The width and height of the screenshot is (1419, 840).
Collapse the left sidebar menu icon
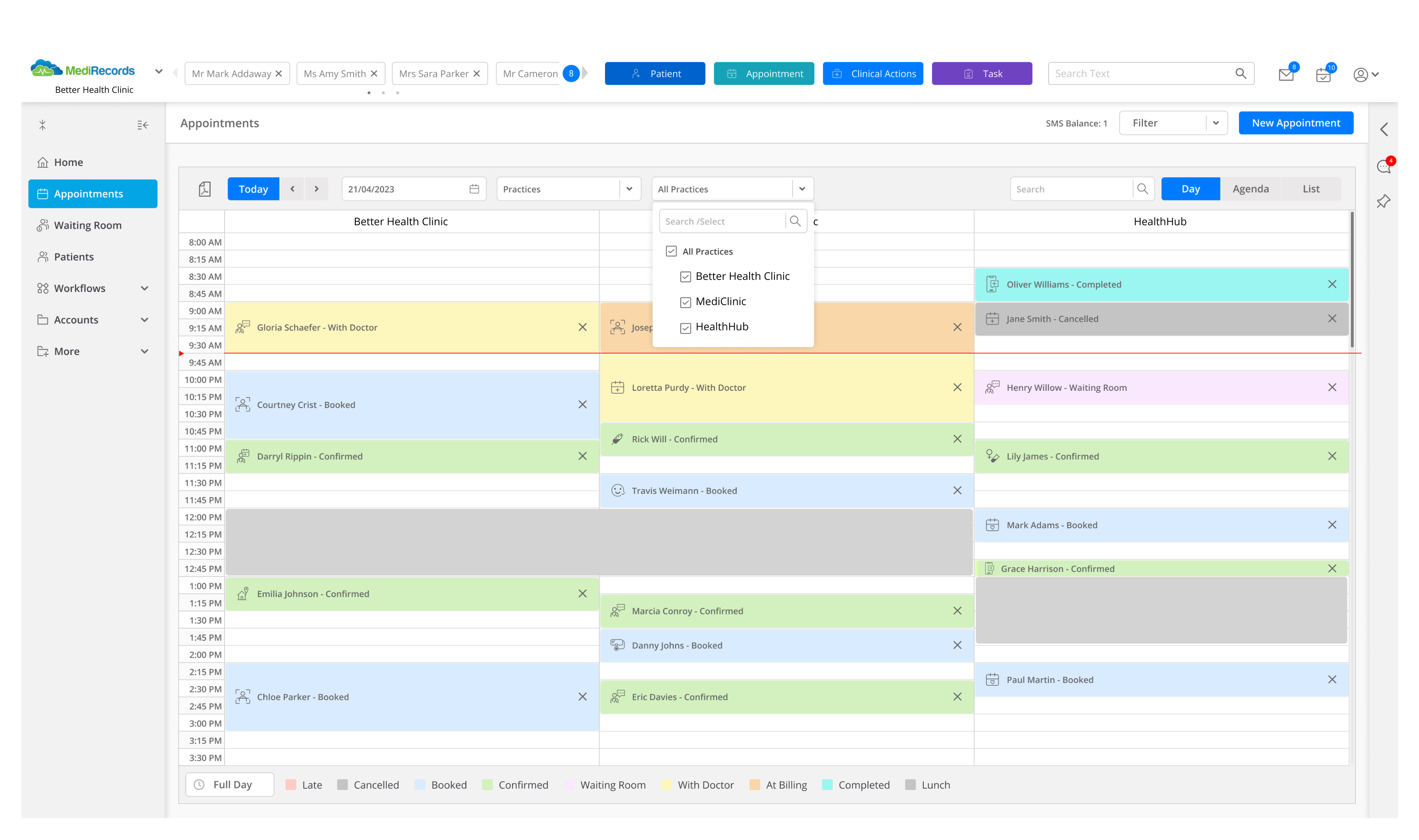143,125
